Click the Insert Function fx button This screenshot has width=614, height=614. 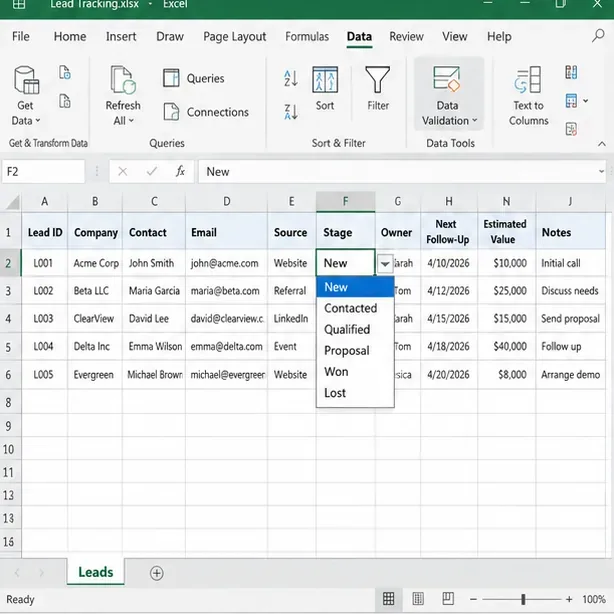click(180, 172)
